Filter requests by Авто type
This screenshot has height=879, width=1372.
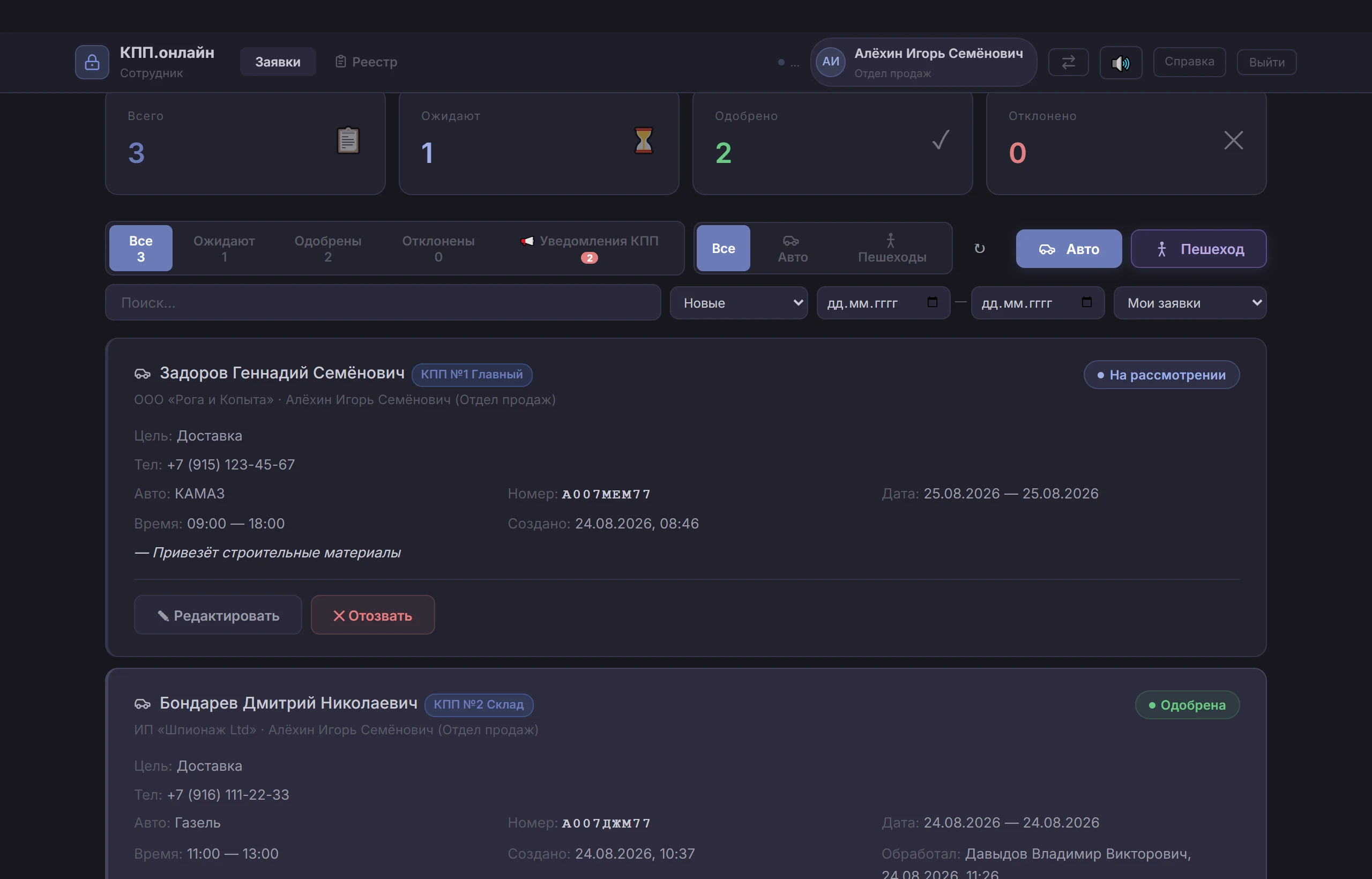pyautogui.click(x=792, y=248)
